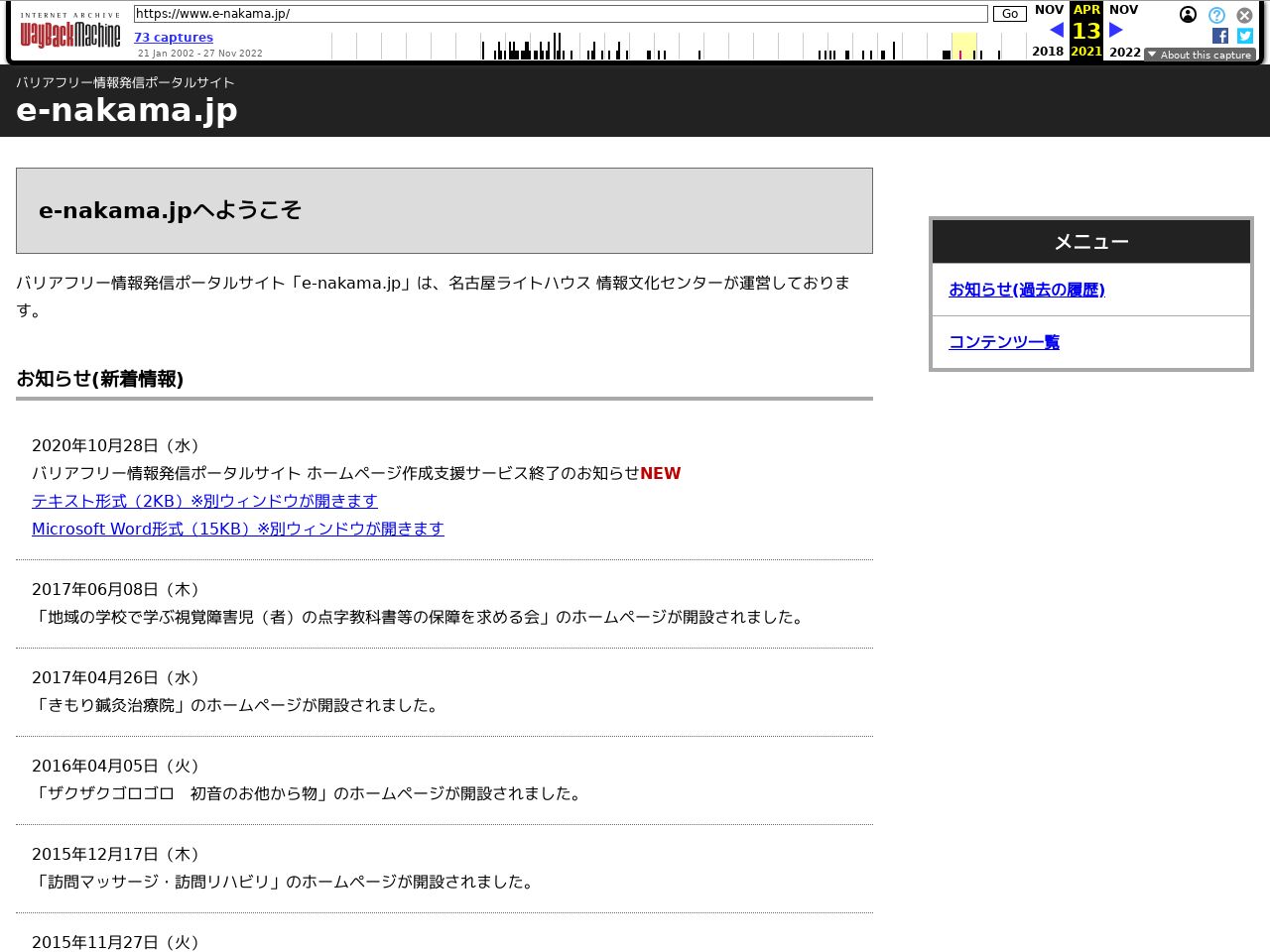Click the e-nakama.jp site title
The height and width of the screenshot is (952, 1270).
[x=127, y=110]
